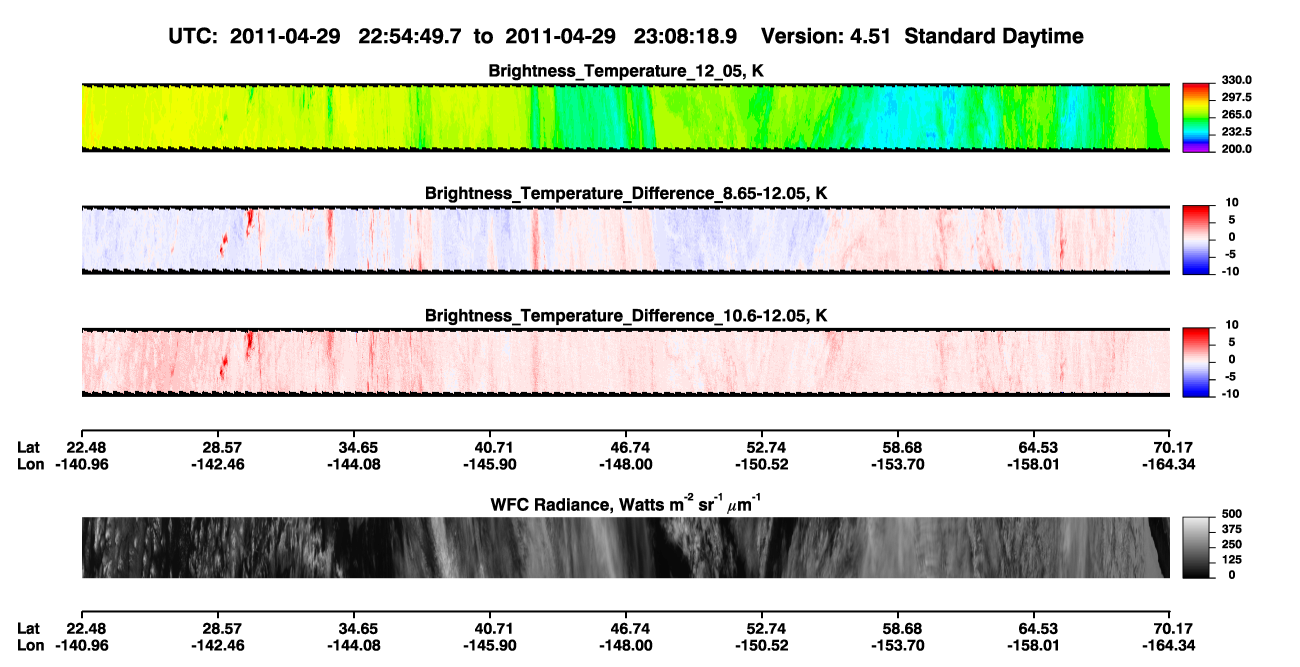This screenshot has width=1300, height=667.
Task: Click the '200.0' color bar tick label
Action: (x=1235, y=148)
